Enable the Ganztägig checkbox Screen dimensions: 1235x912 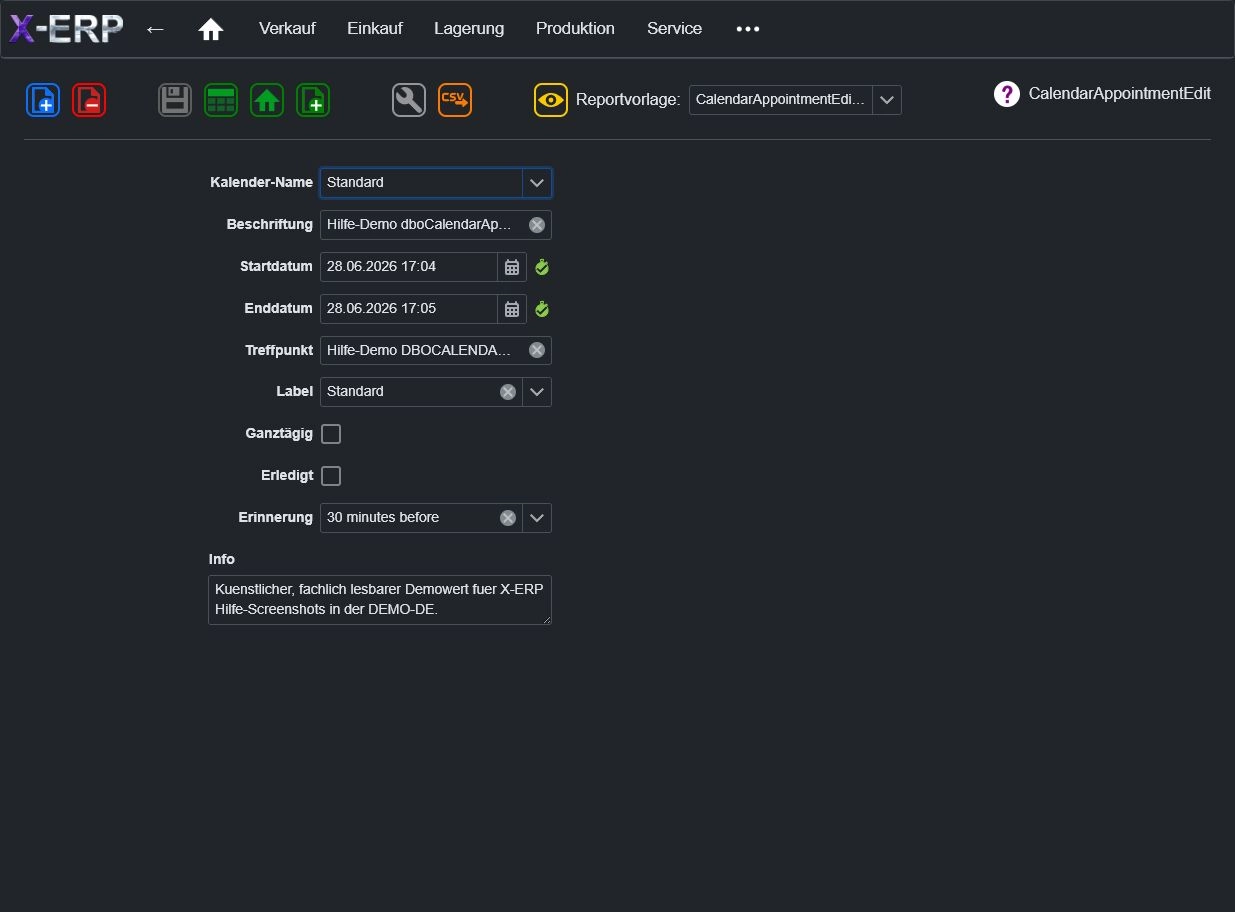click(x=331, y=434)
